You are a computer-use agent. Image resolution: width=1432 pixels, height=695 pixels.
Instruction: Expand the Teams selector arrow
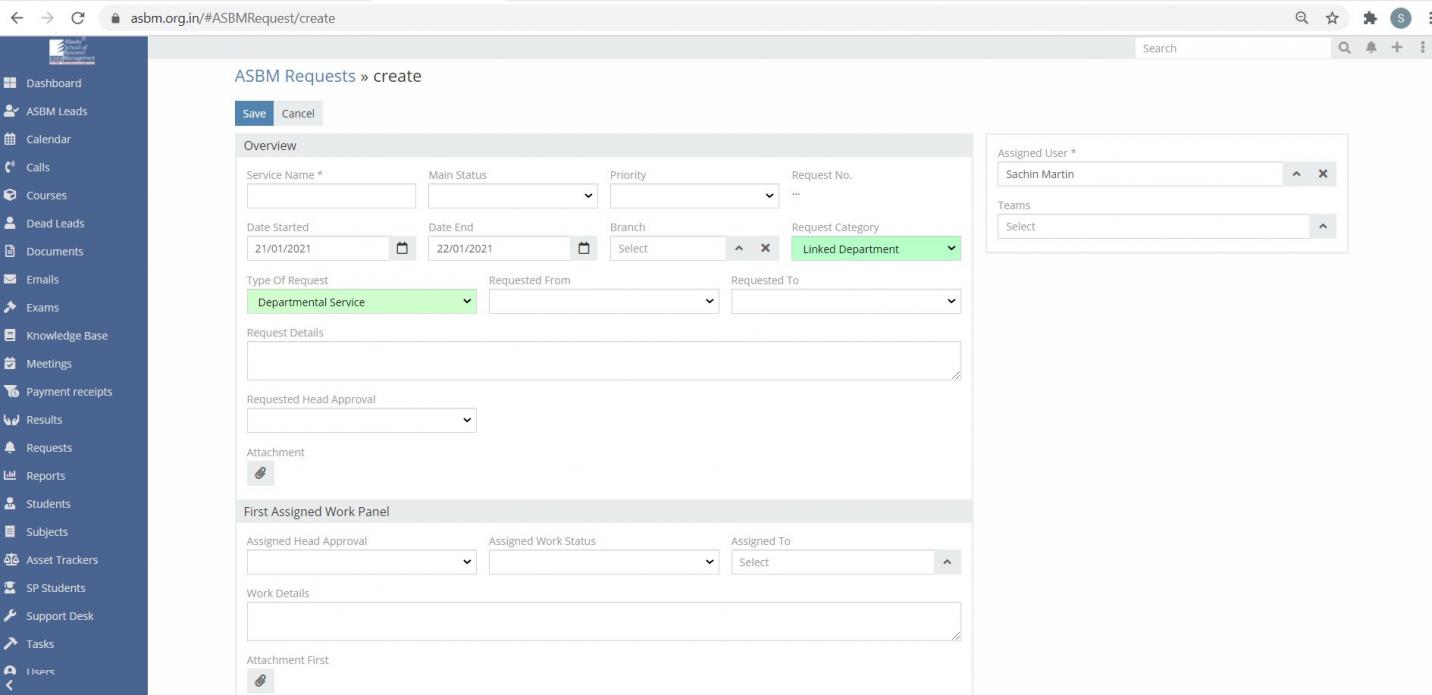coord(1322,227)
